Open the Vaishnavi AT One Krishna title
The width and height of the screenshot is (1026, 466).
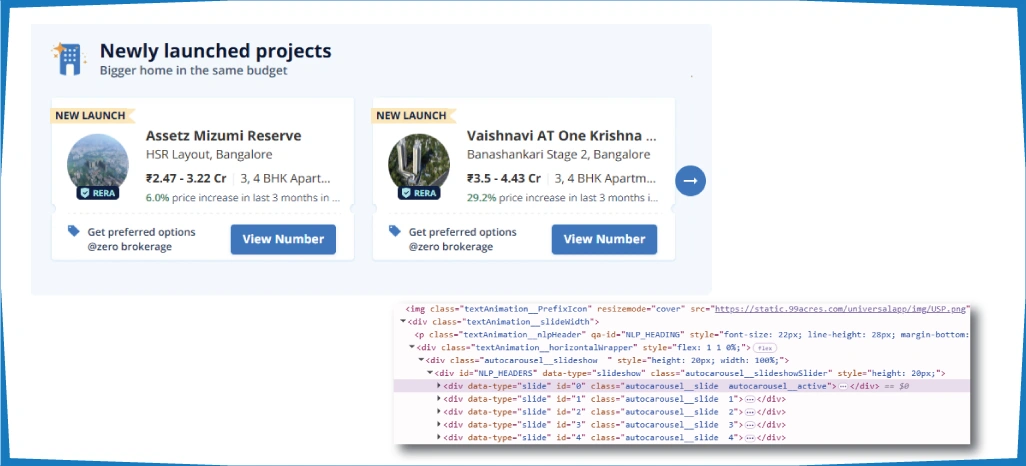point(561,136)
